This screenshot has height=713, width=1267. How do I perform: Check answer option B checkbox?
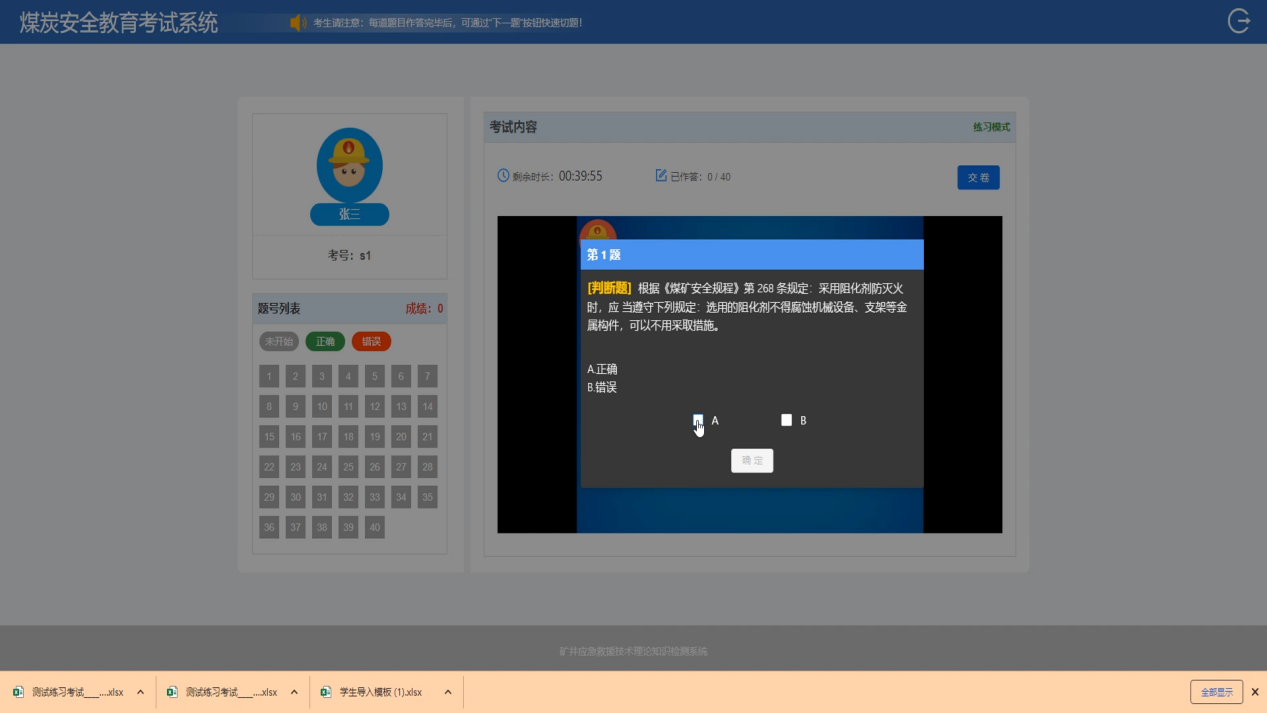[786, 420]
